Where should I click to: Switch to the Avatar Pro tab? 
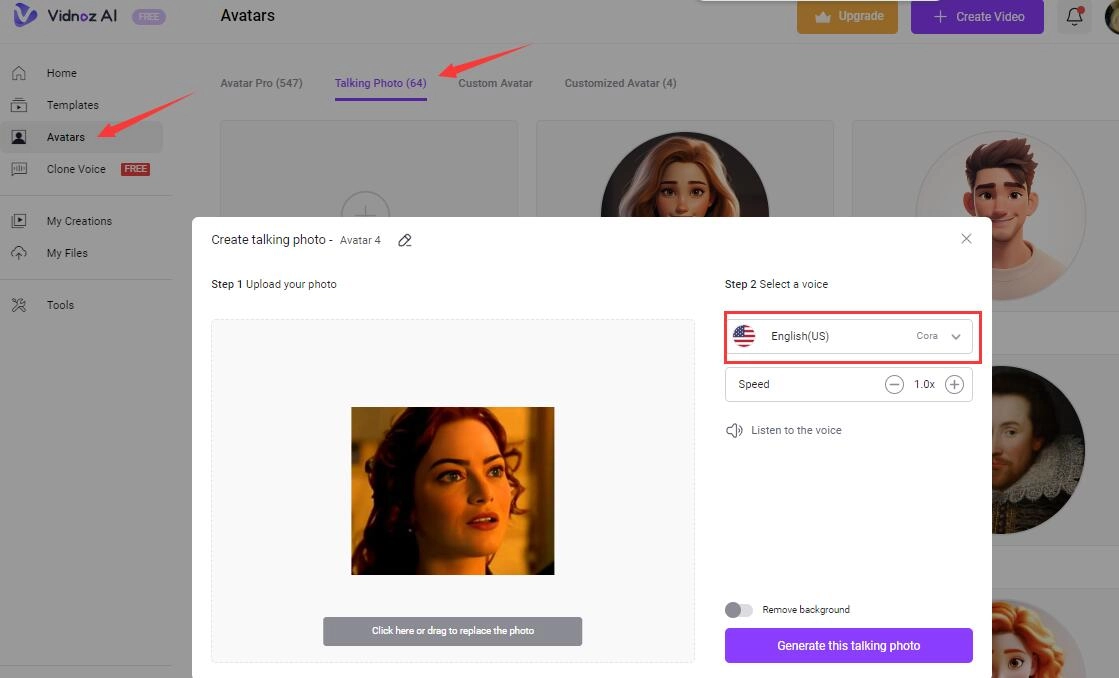pyautogui.click(x=261, y=83)
